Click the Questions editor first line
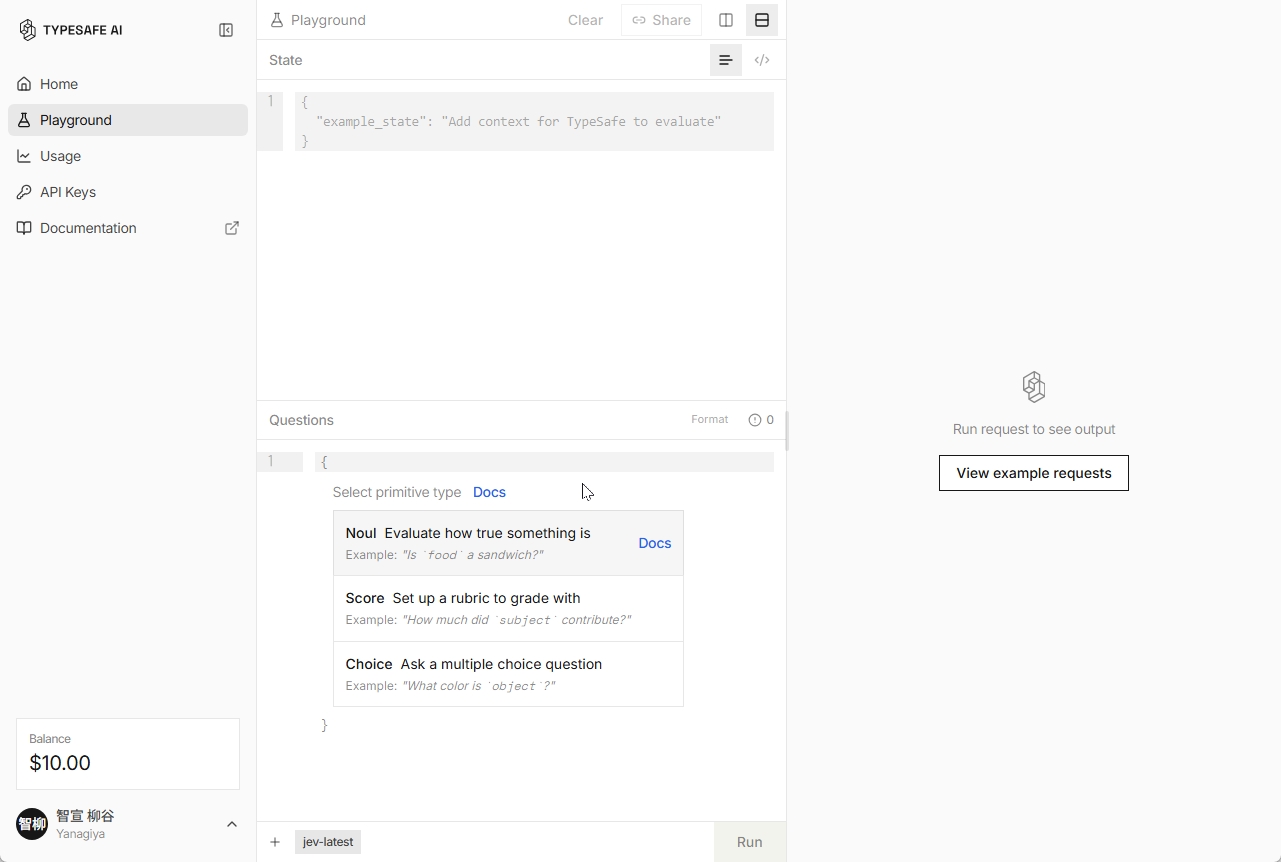This screenshot has width=1281, height=862. [544, 462]
